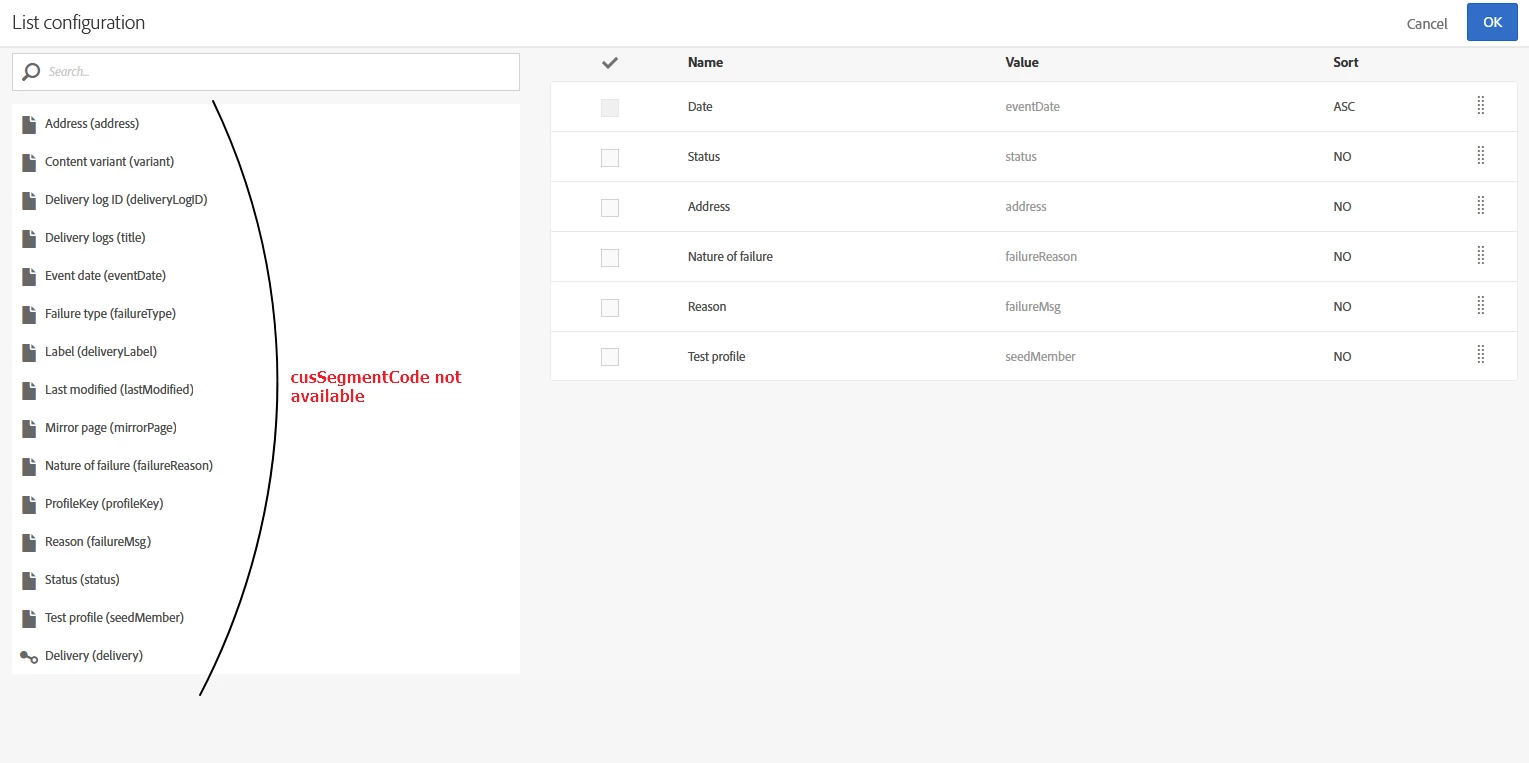Click the file icon beside ProfileKey
This screenshot has height=763, width=1529.
29,504
